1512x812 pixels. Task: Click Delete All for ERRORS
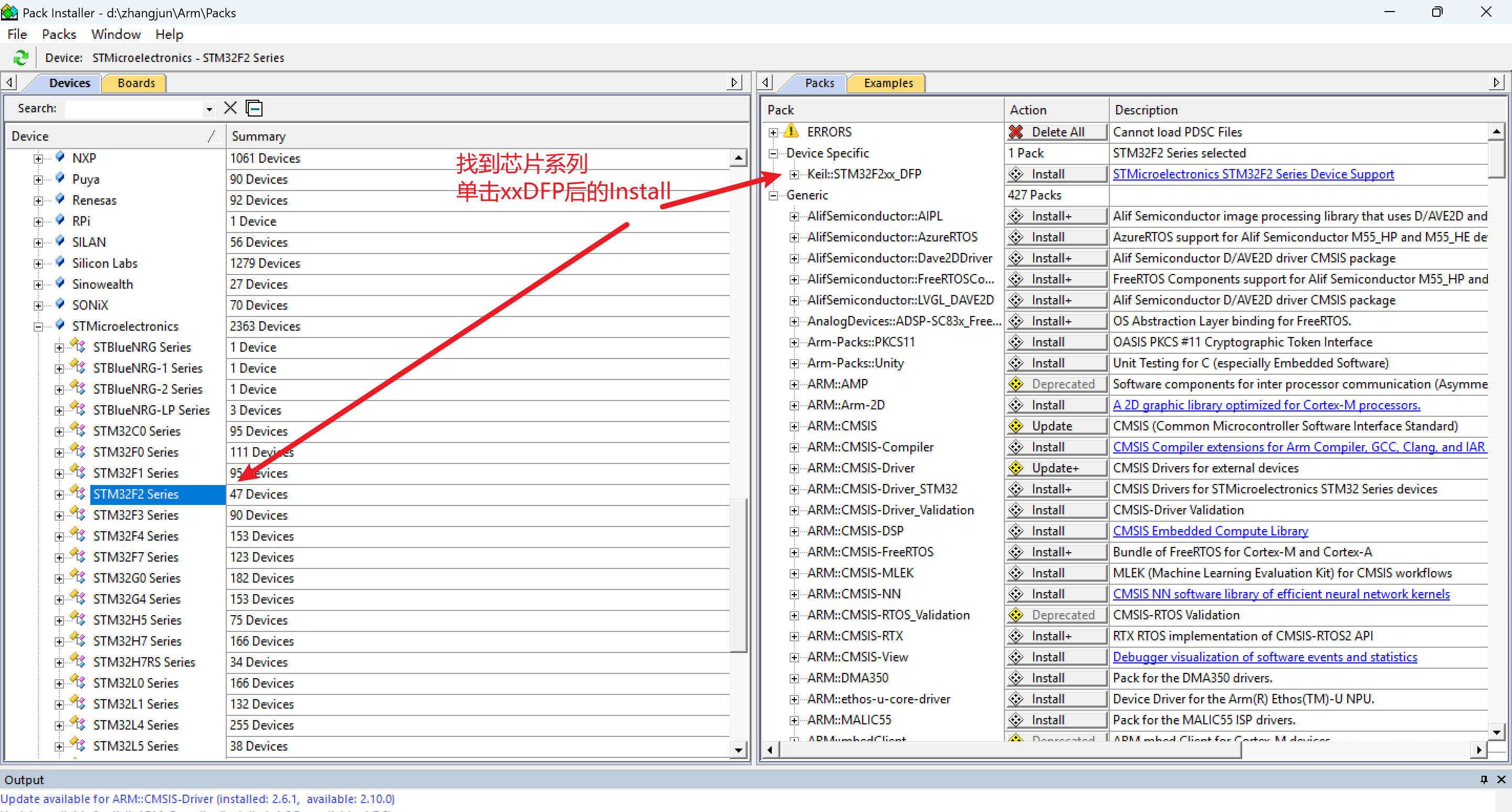[1056, 131]
